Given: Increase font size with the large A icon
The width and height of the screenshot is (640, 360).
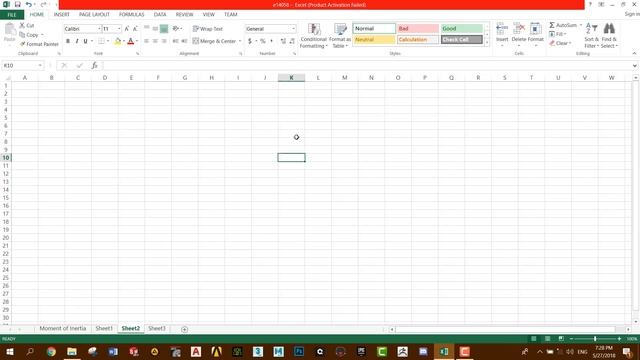Looking at the screenshot, I should [127, 29].
